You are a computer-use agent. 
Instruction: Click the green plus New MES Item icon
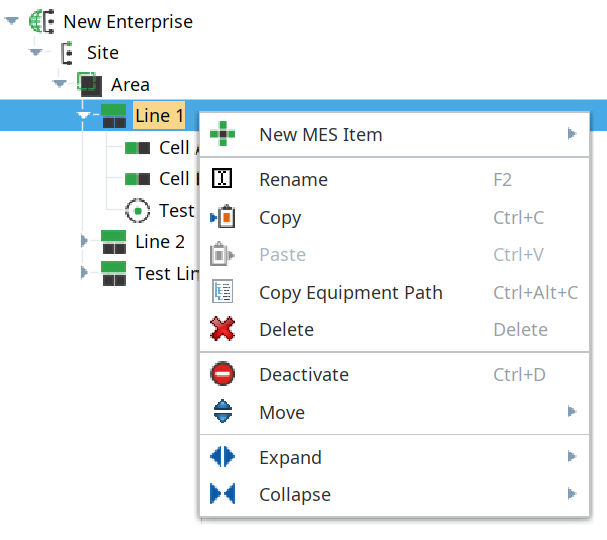tap(223, 134)
